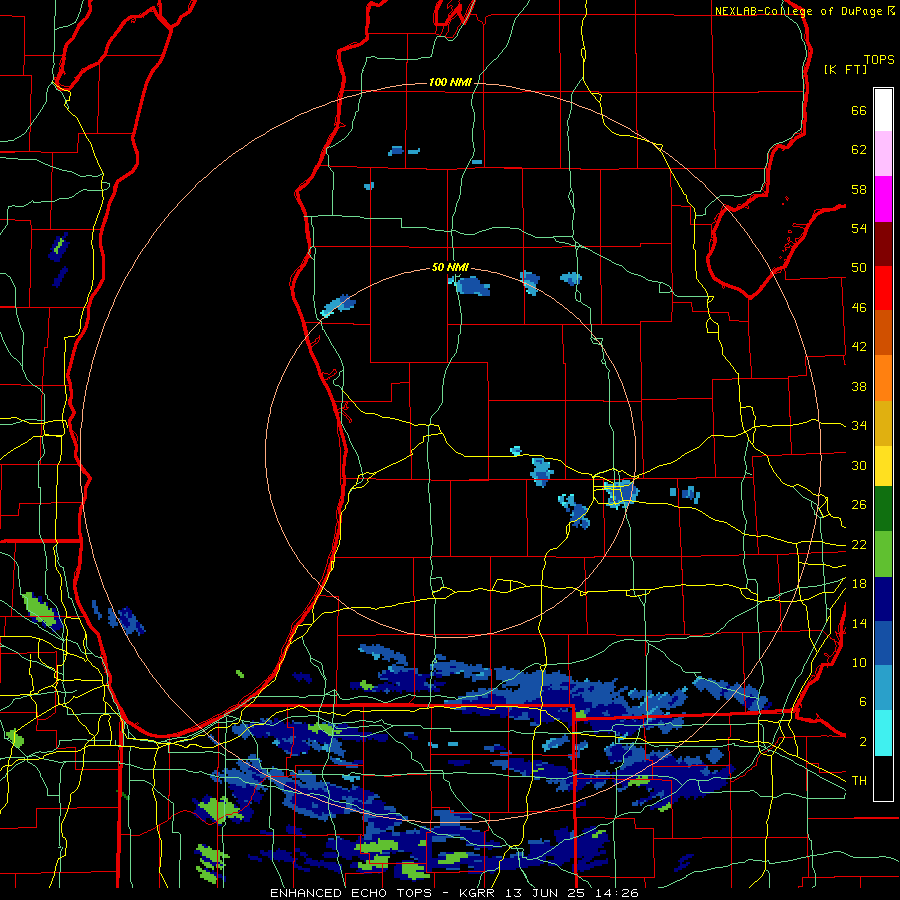Click the 62 value on the legend scale

(859, 150)
